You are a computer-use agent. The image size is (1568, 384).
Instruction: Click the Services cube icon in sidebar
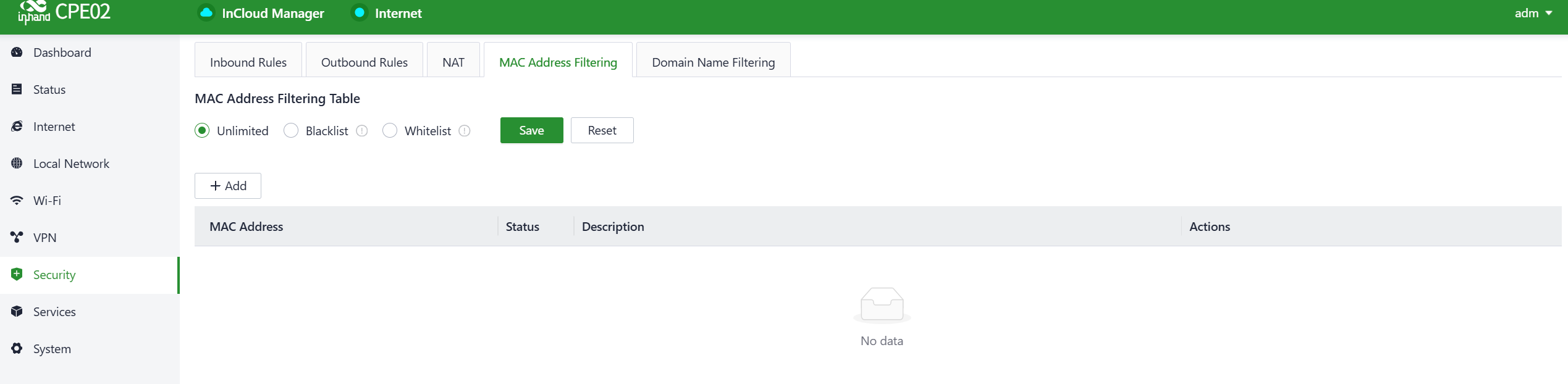(x=17, y=312)
